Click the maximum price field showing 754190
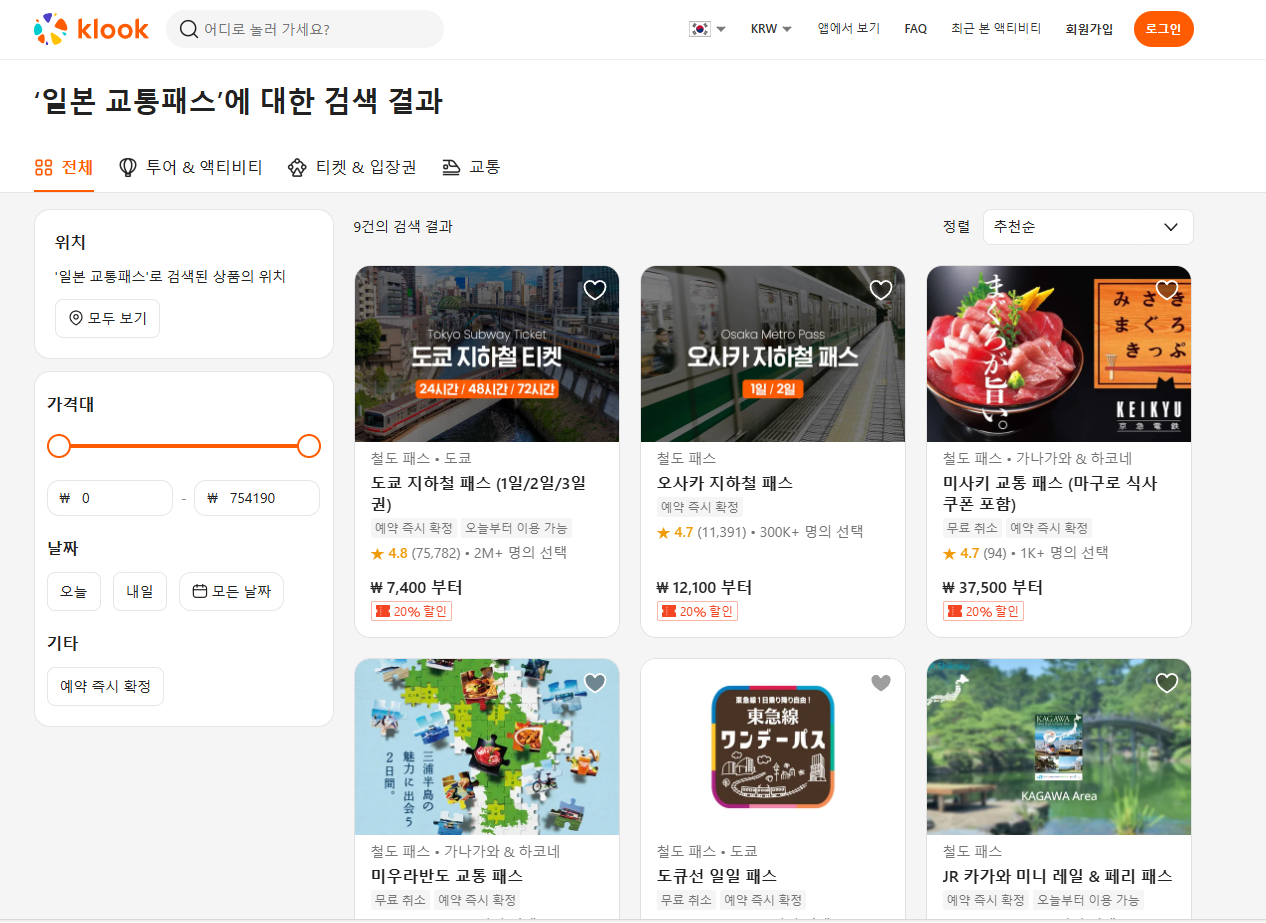1266x923 pixels. [257, 498]
